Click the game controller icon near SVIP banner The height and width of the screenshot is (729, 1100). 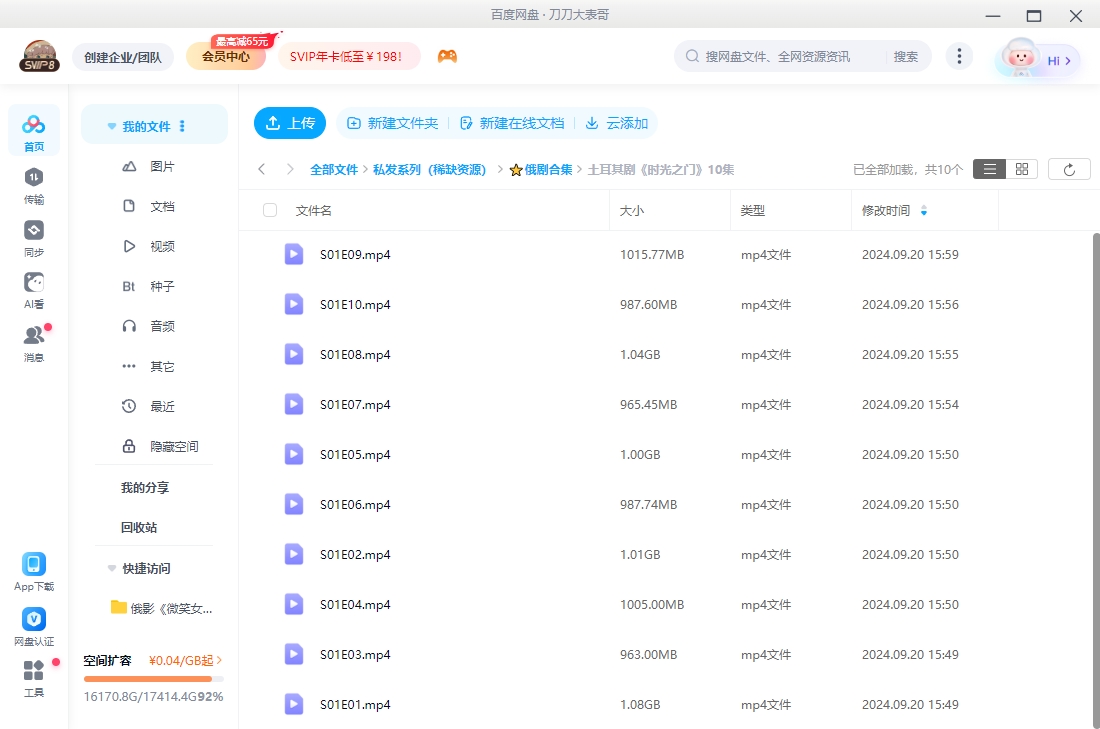coord(447,56)
